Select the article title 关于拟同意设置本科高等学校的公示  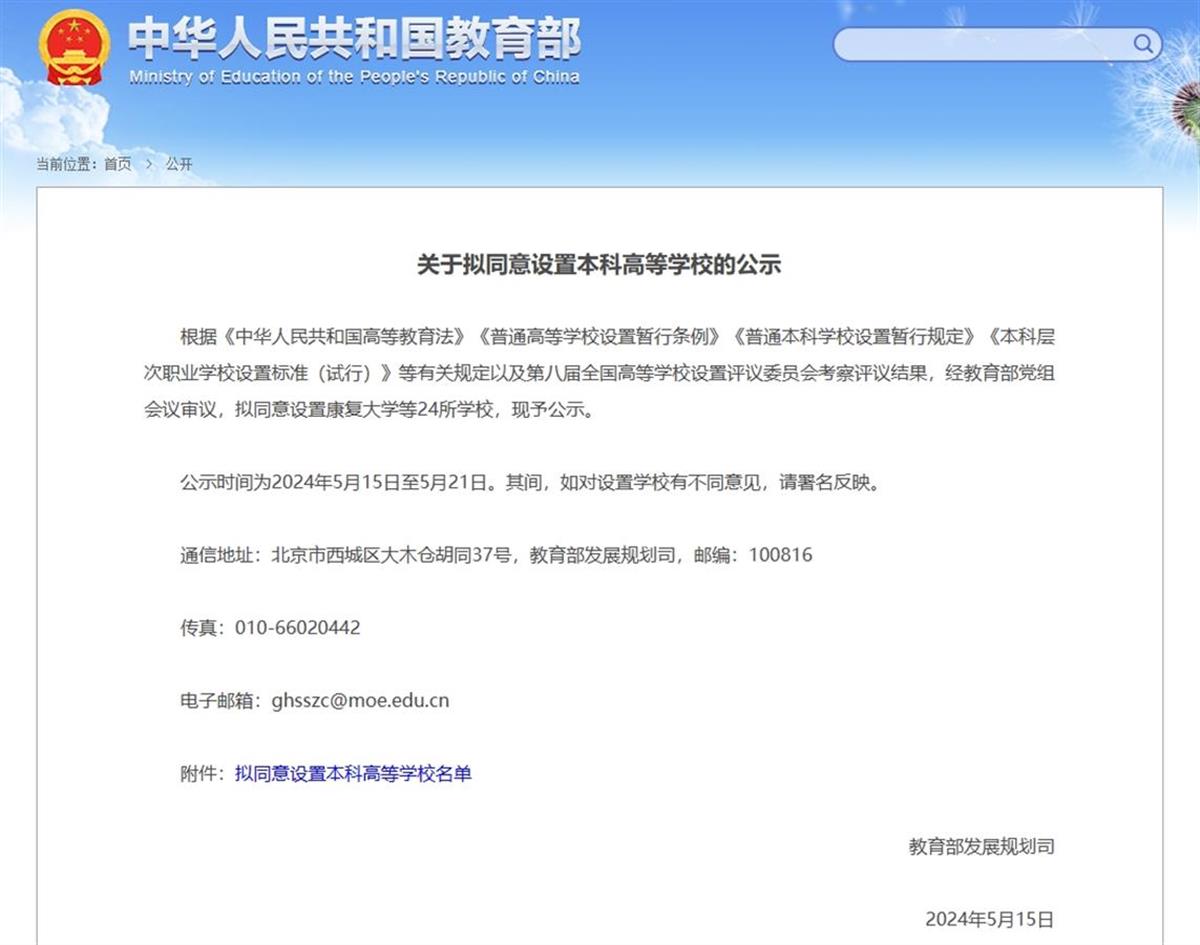pos(600,265)
